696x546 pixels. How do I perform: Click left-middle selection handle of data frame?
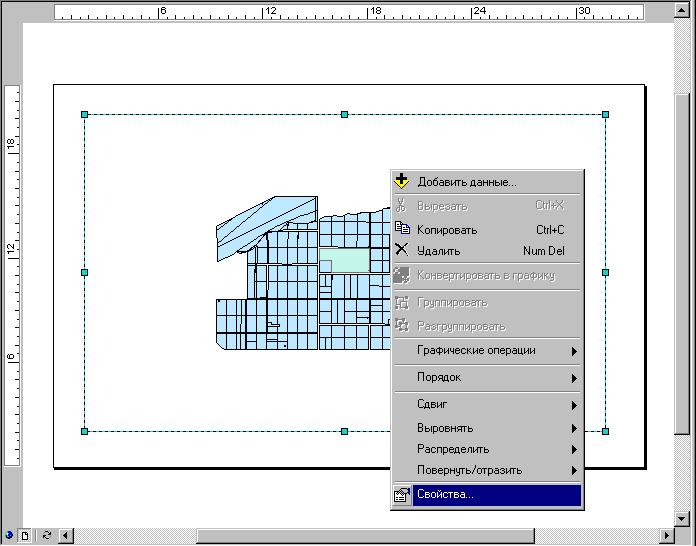point(85,273)
